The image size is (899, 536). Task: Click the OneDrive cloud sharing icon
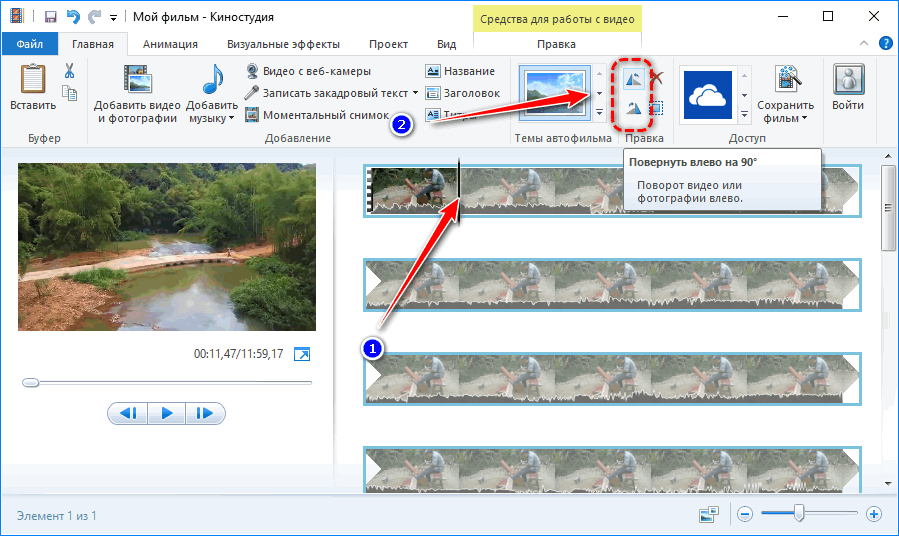[x=708, y=95]
